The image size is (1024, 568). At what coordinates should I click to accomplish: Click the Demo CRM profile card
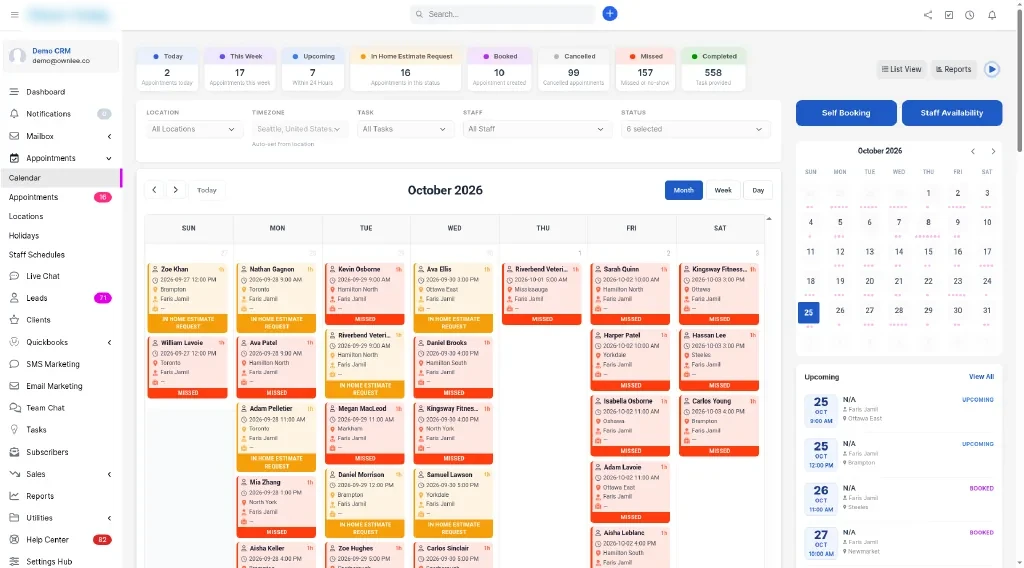(x=61, y=56)
